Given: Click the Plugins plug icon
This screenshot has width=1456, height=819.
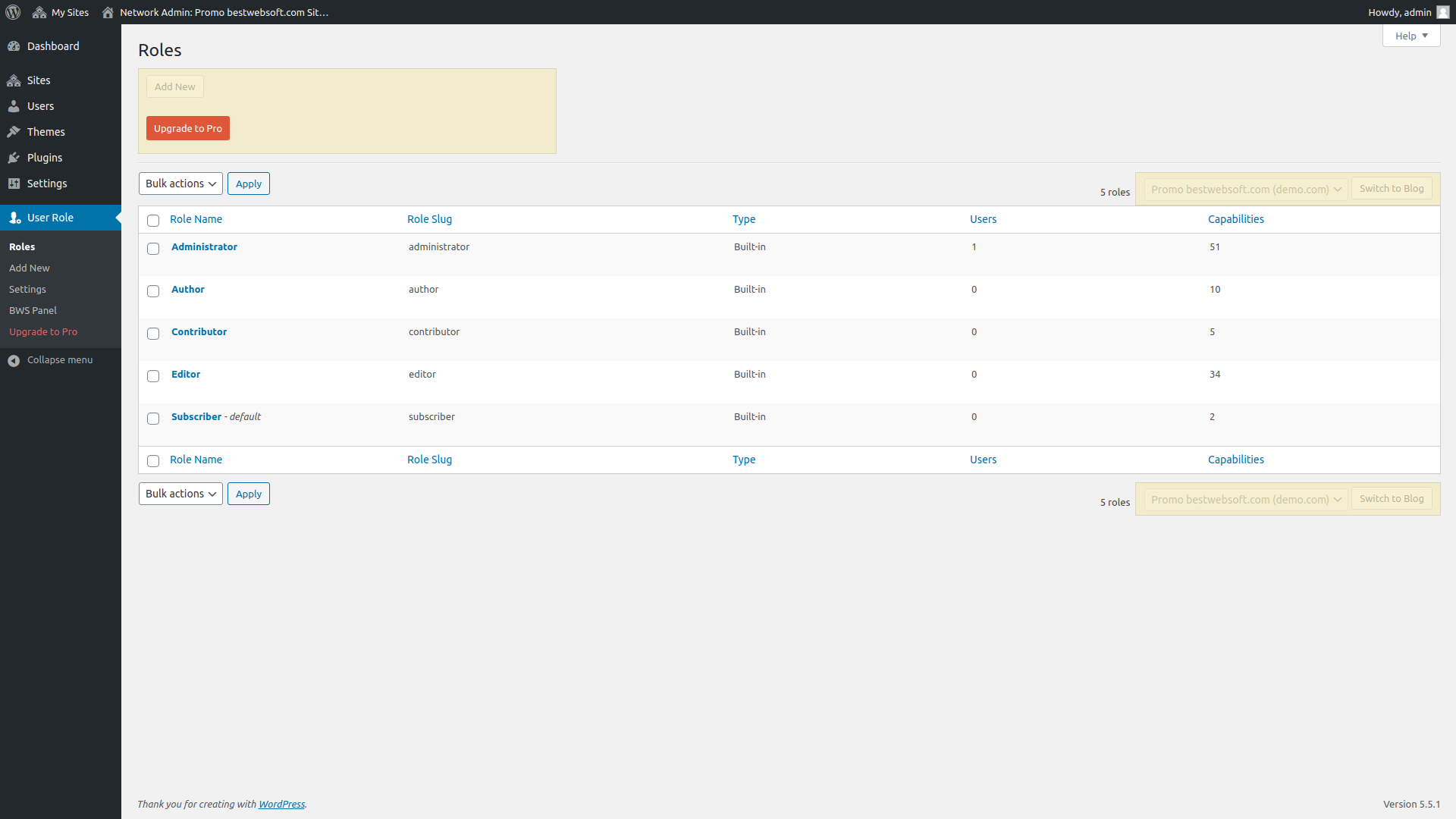Looking at the screenshot, I should coord(14,158).
